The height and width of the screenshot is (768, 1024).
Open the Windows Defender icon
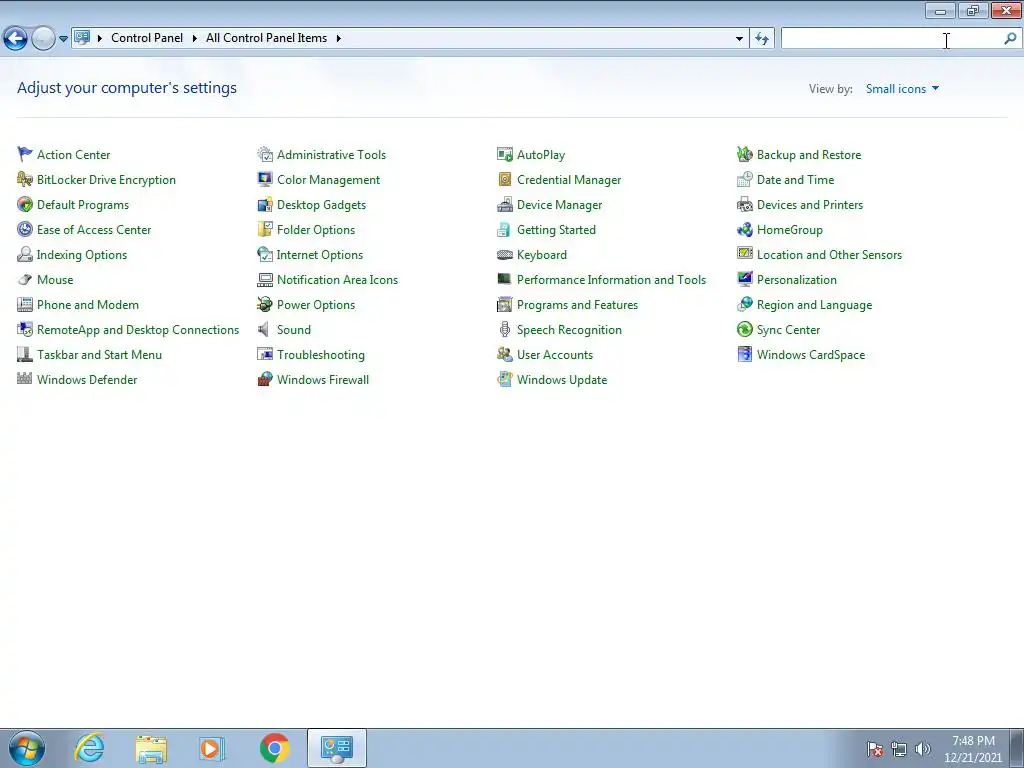(x=25, y=379)
